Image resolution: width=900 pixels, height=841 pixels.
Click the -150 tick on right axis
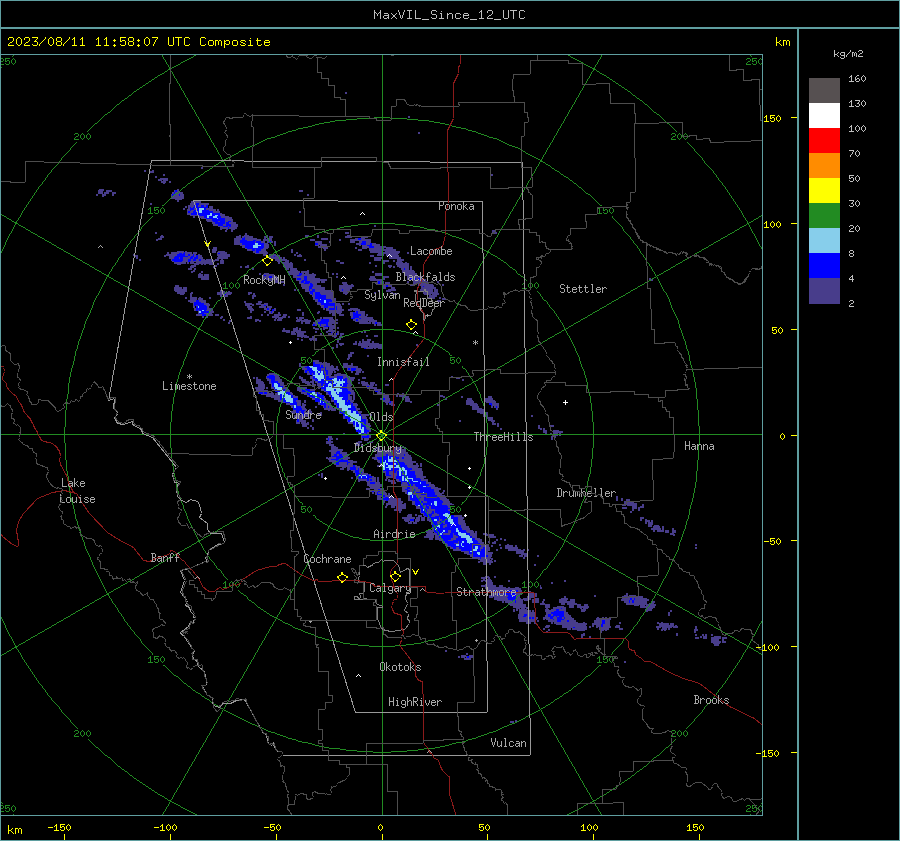click(767, 753)
